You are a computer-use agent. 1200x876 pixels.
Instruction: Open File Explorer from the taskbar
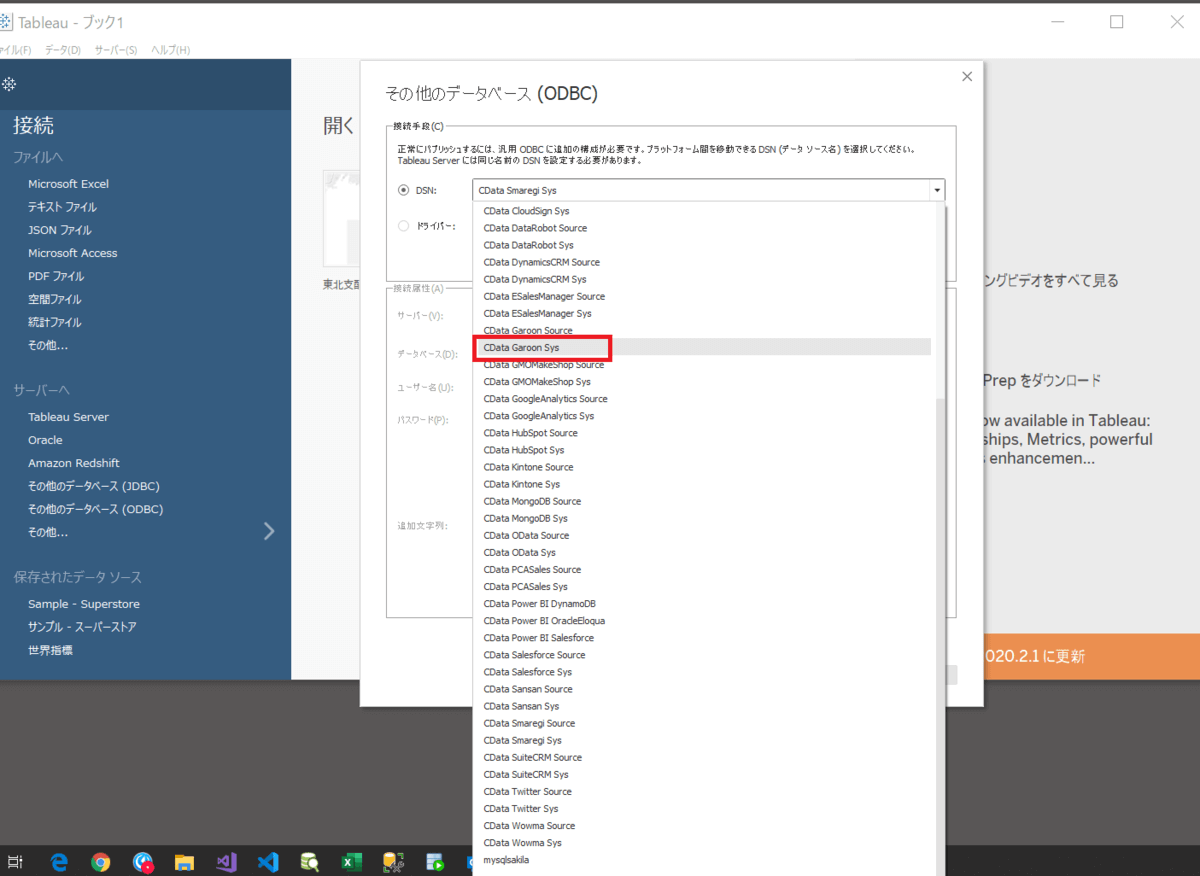tap(184, 861)
